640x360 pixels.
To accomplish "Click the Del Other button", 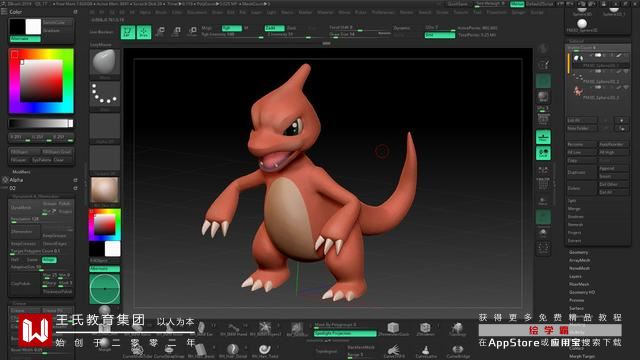I will (613, 184).
